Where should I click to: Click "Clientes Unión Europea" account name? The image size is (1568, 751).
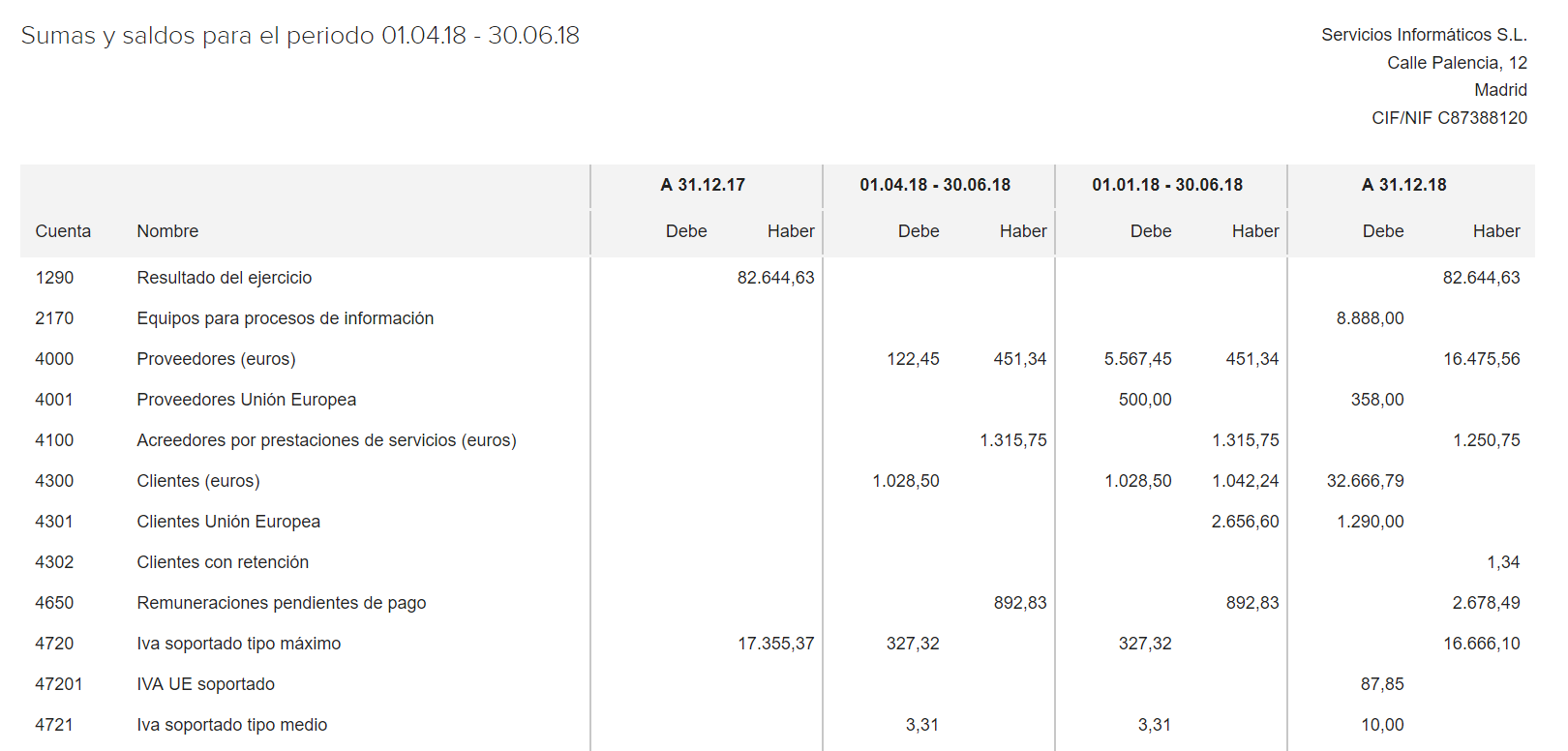[x=228, y=522]
